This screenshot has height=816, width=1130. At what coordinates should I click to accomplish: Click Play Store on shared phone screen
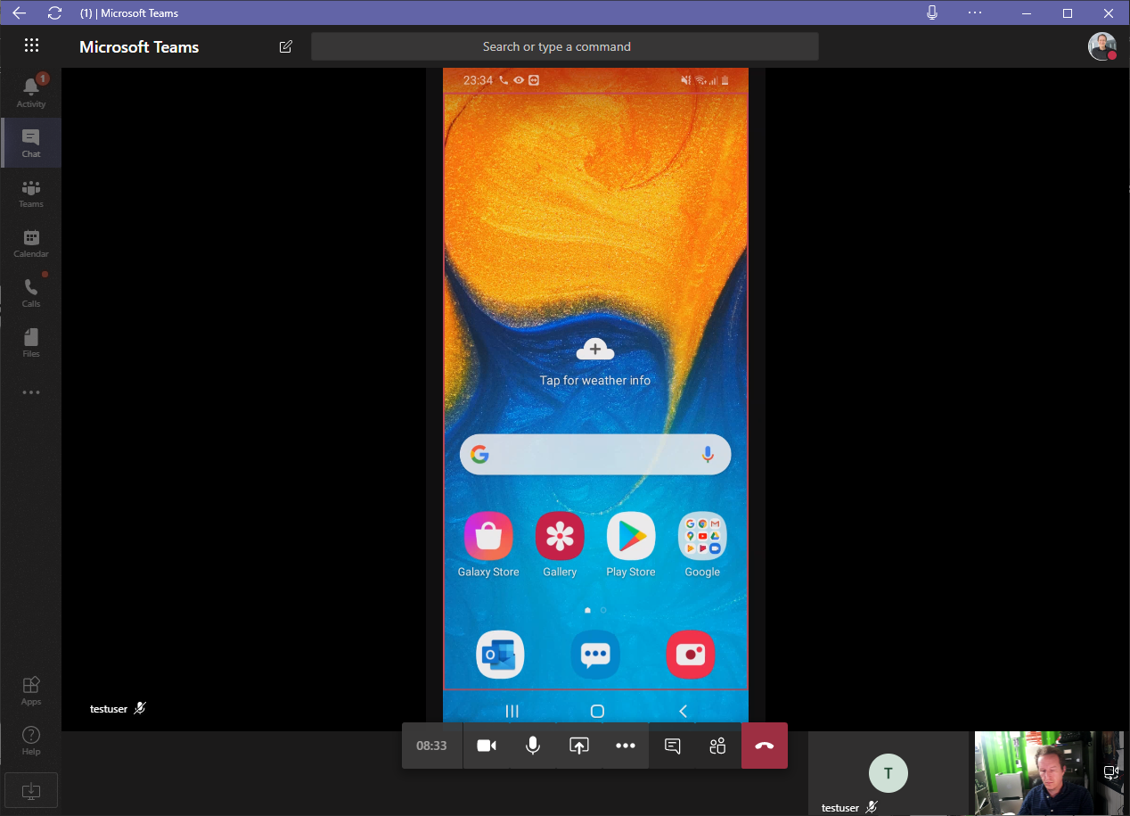tap(631, 545)
